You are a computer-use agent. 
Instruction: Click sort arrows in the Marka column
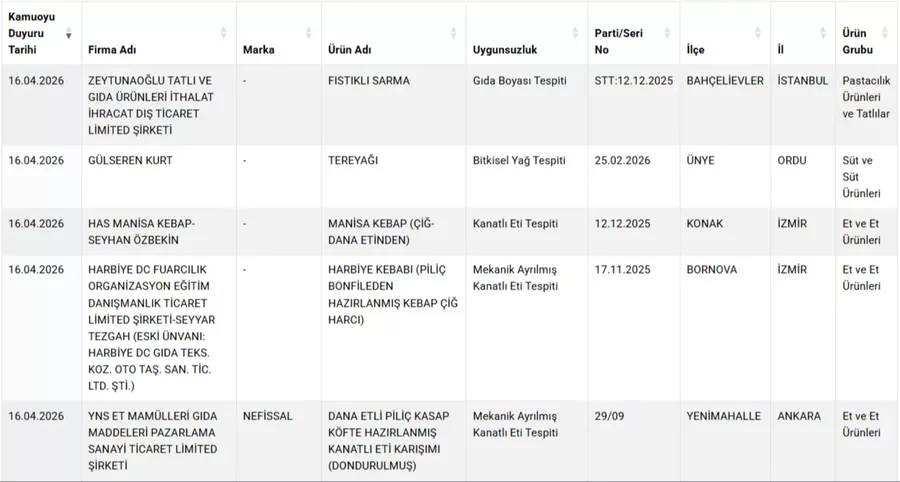click(308, 34)
